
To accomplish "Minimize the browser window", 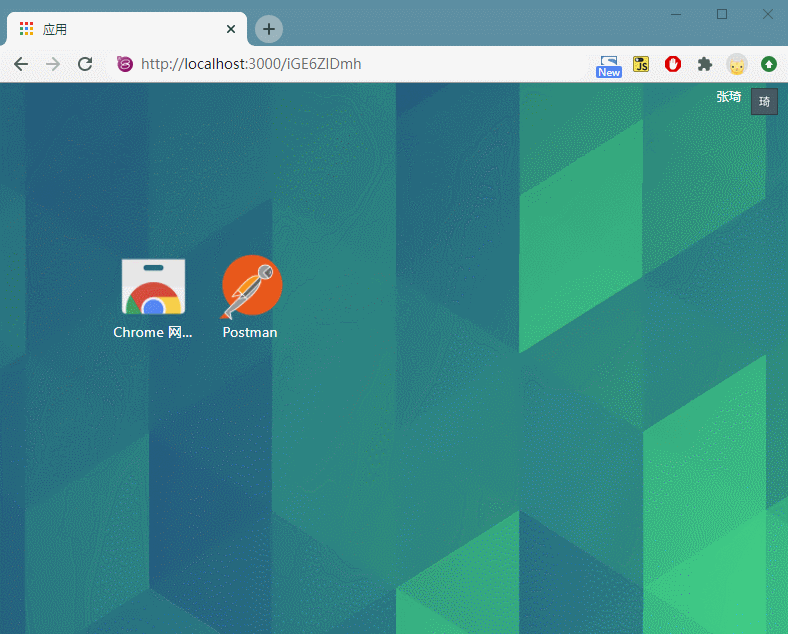I will [676, 15].
